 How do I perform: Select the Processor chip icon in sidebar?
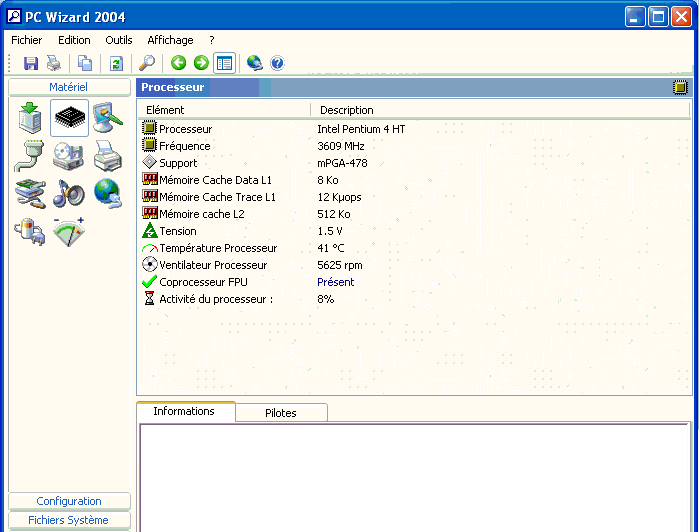point(70,118)
